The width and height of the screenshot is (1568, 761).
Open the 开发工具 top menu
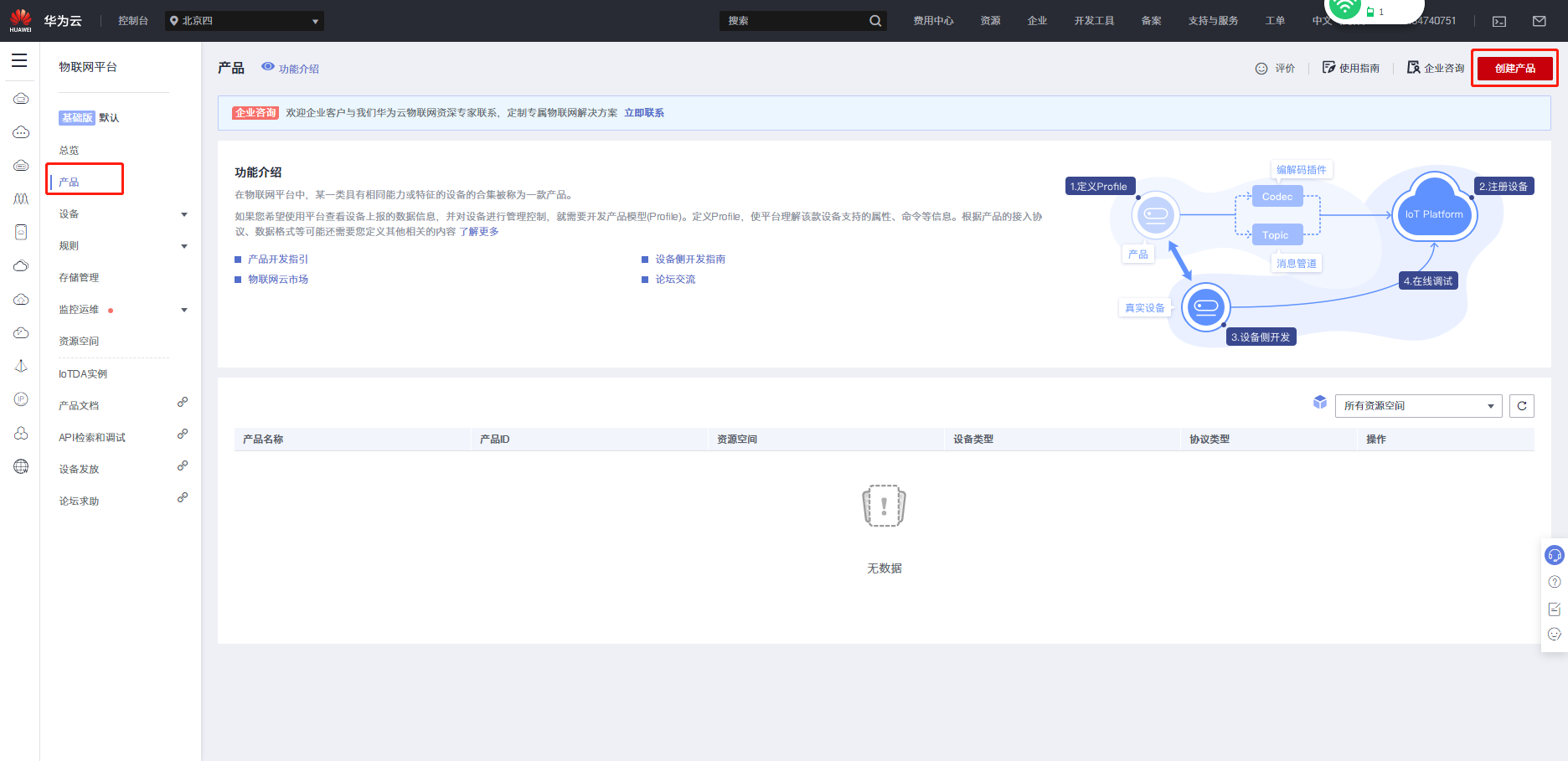coord(1094,21)
